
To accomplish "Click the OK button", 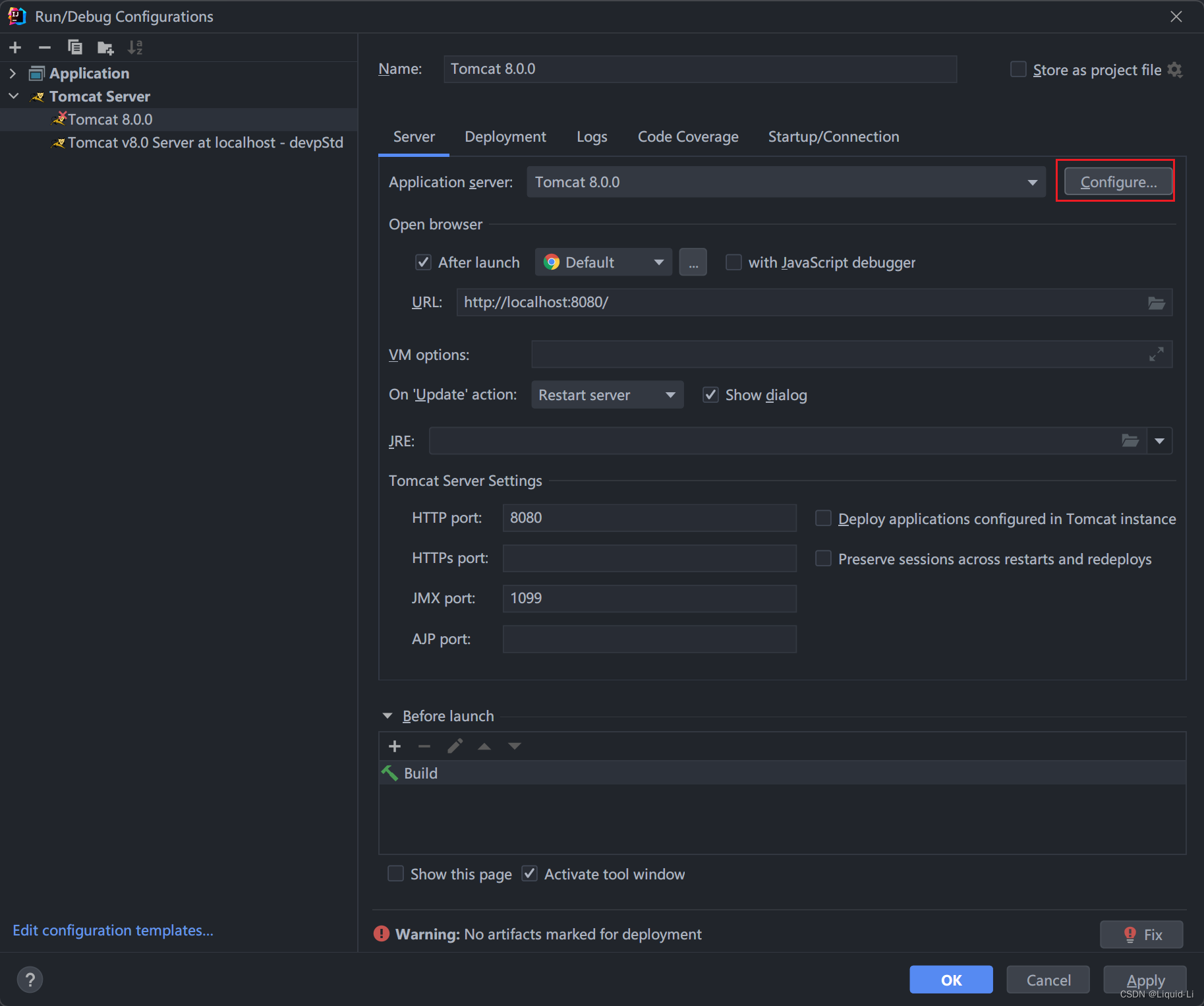I will tap(951, 980).
